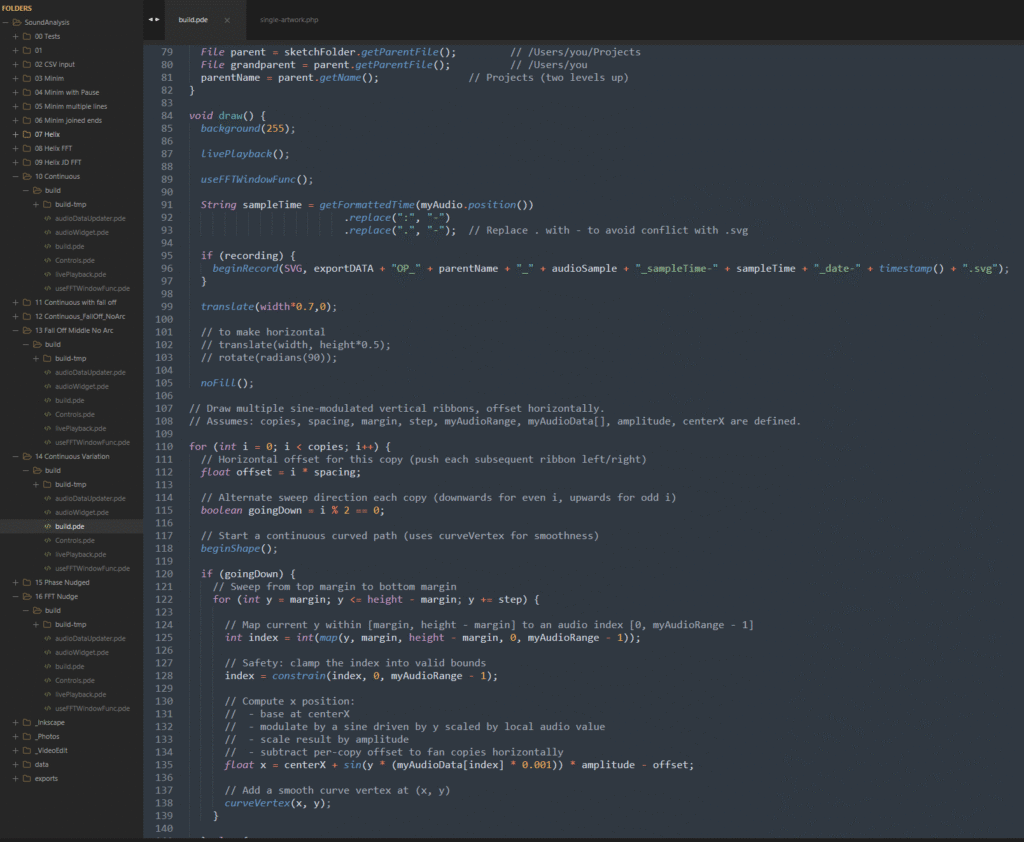The image size is (1024, 842).
Task: Click livePlayback.pde file icon under 16 FFT Nudge
Action: [x=46, y=694]
